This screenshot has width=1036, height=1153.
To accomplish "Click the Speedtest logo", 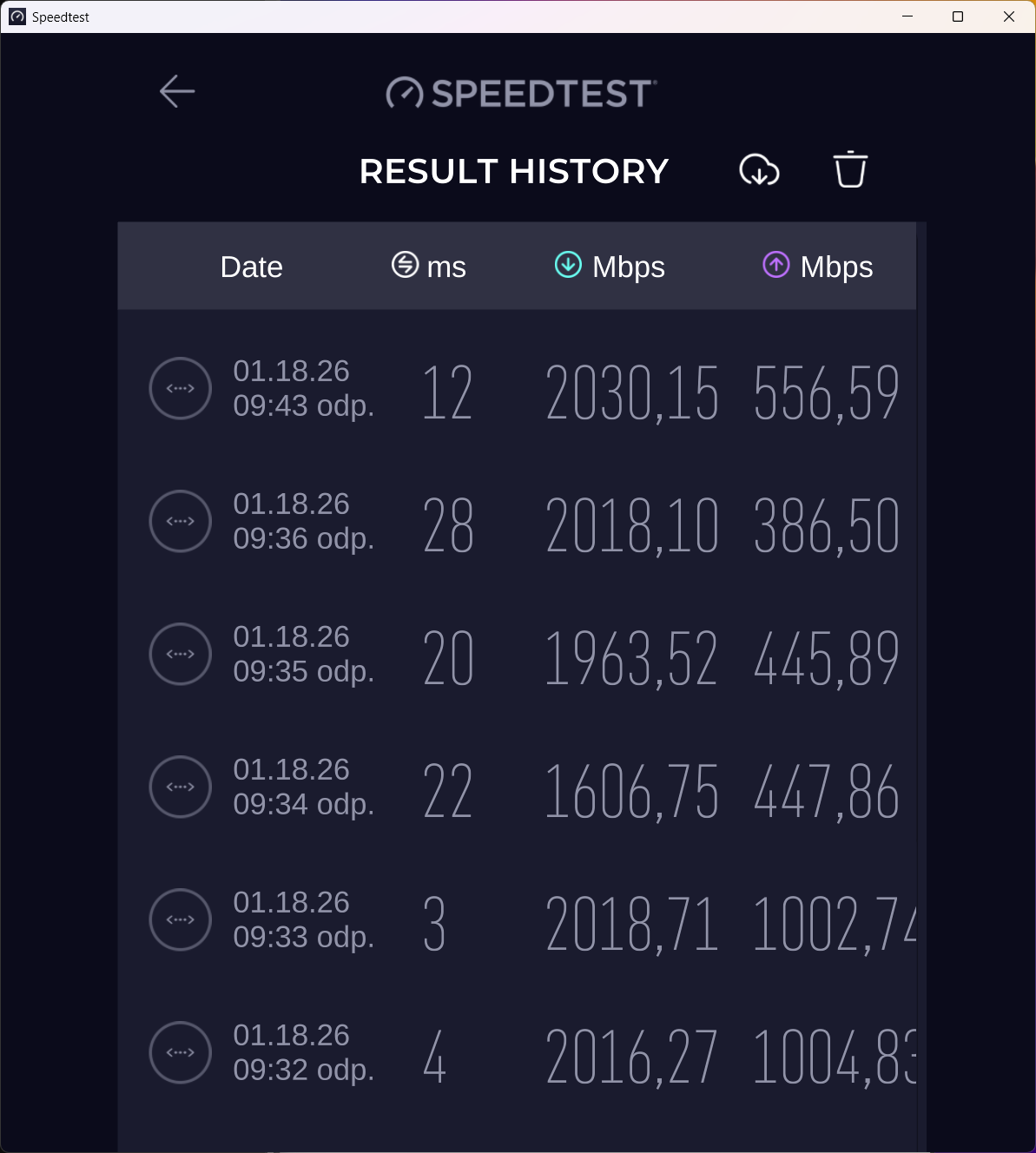I will [x=521, y=93].
